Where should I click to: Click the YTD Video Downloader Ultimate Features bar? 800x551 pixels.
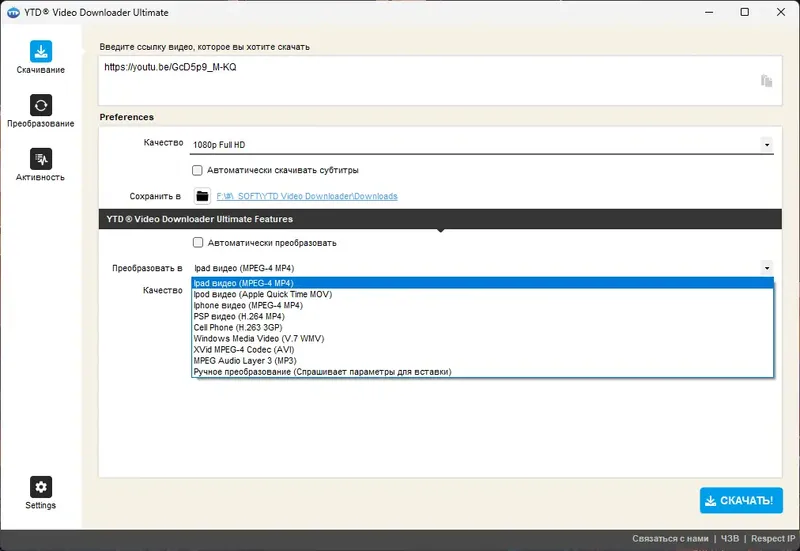tap(440, 219)
